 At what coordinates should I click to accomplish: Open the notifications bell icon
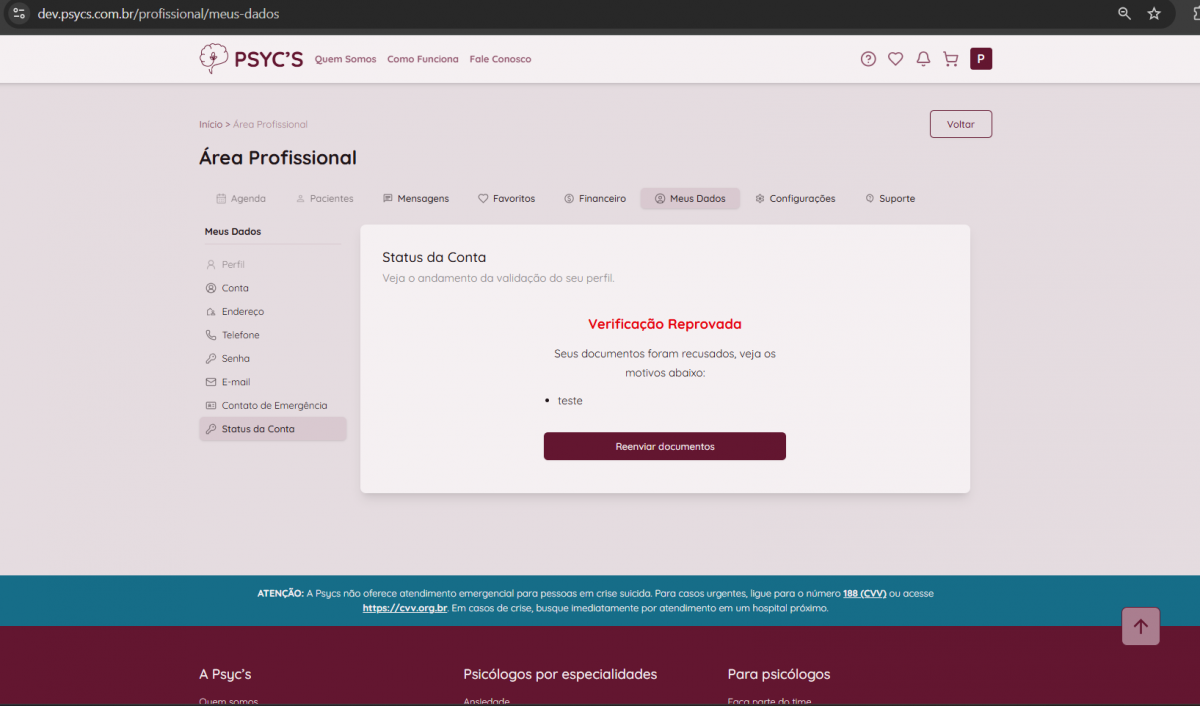(923, 59)
